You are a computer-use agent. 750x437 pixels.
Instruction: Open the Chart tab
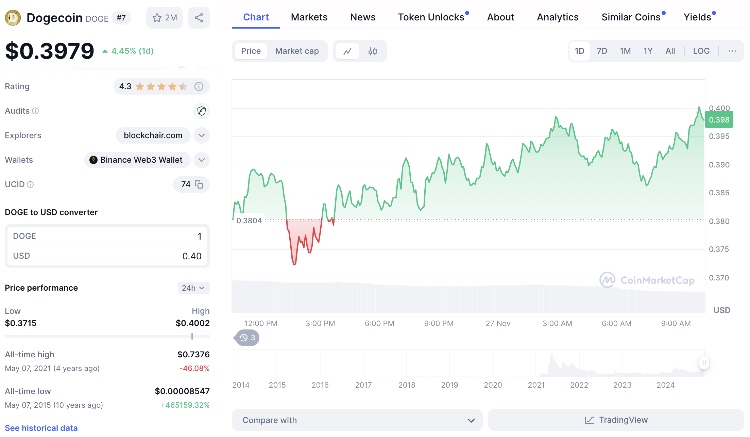[x=256, y=17]
